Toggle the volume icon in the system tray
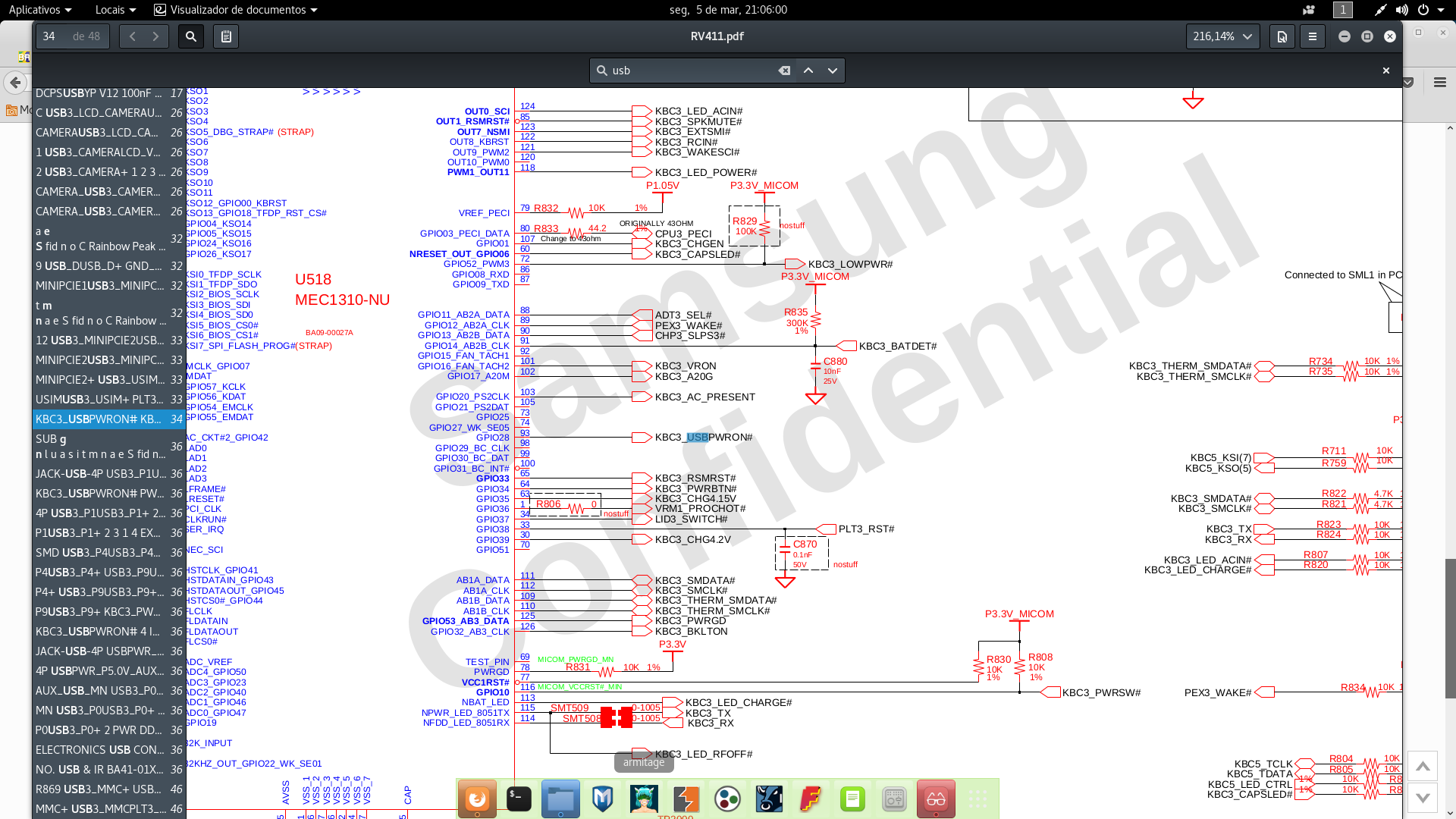 (x=1402, y=10)
